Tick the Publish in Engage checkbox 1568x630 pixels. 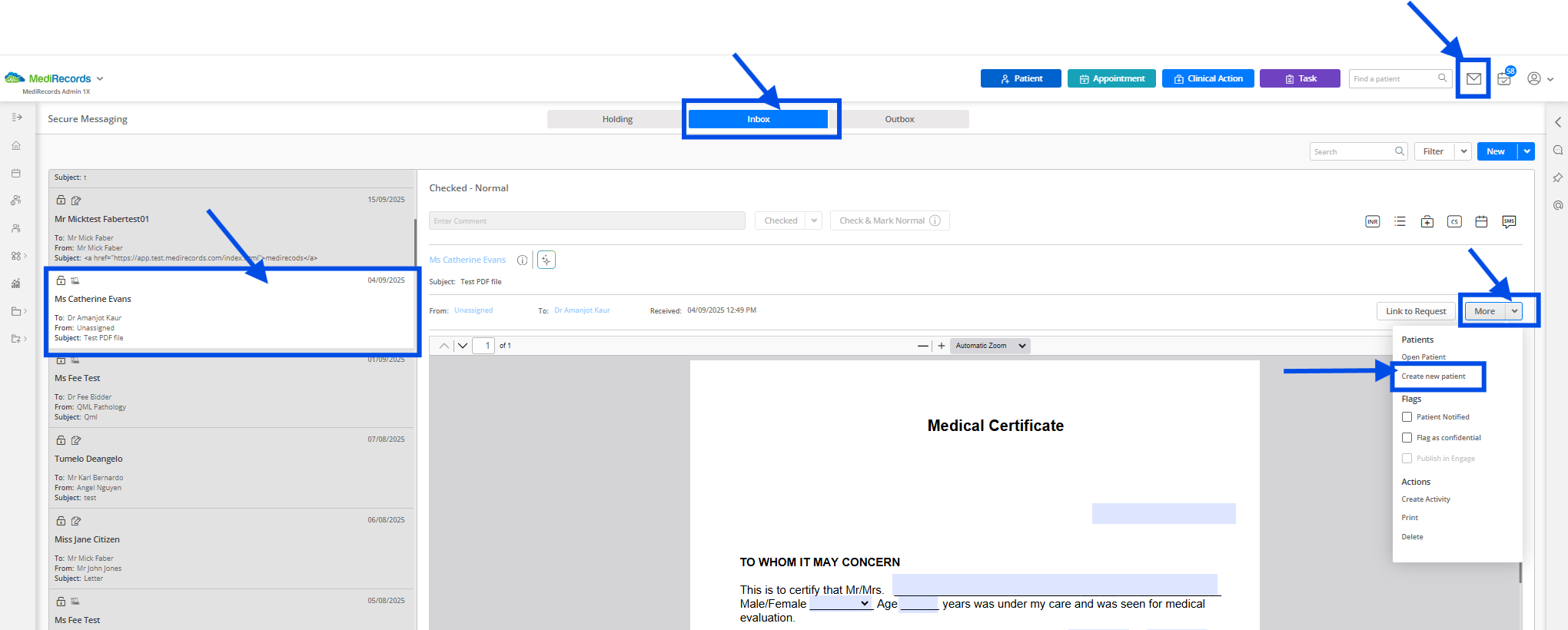click(1407, 459)
